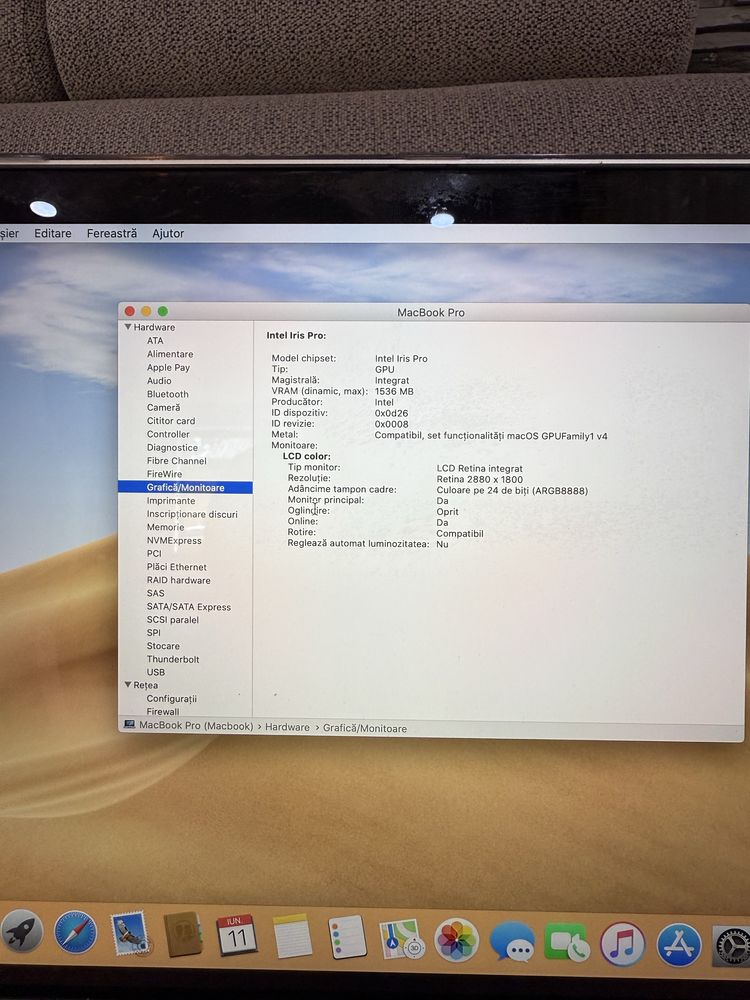750x1000 pixels.
Task: Select SPI in the sidebar
Action: click(x=154, y=633)
